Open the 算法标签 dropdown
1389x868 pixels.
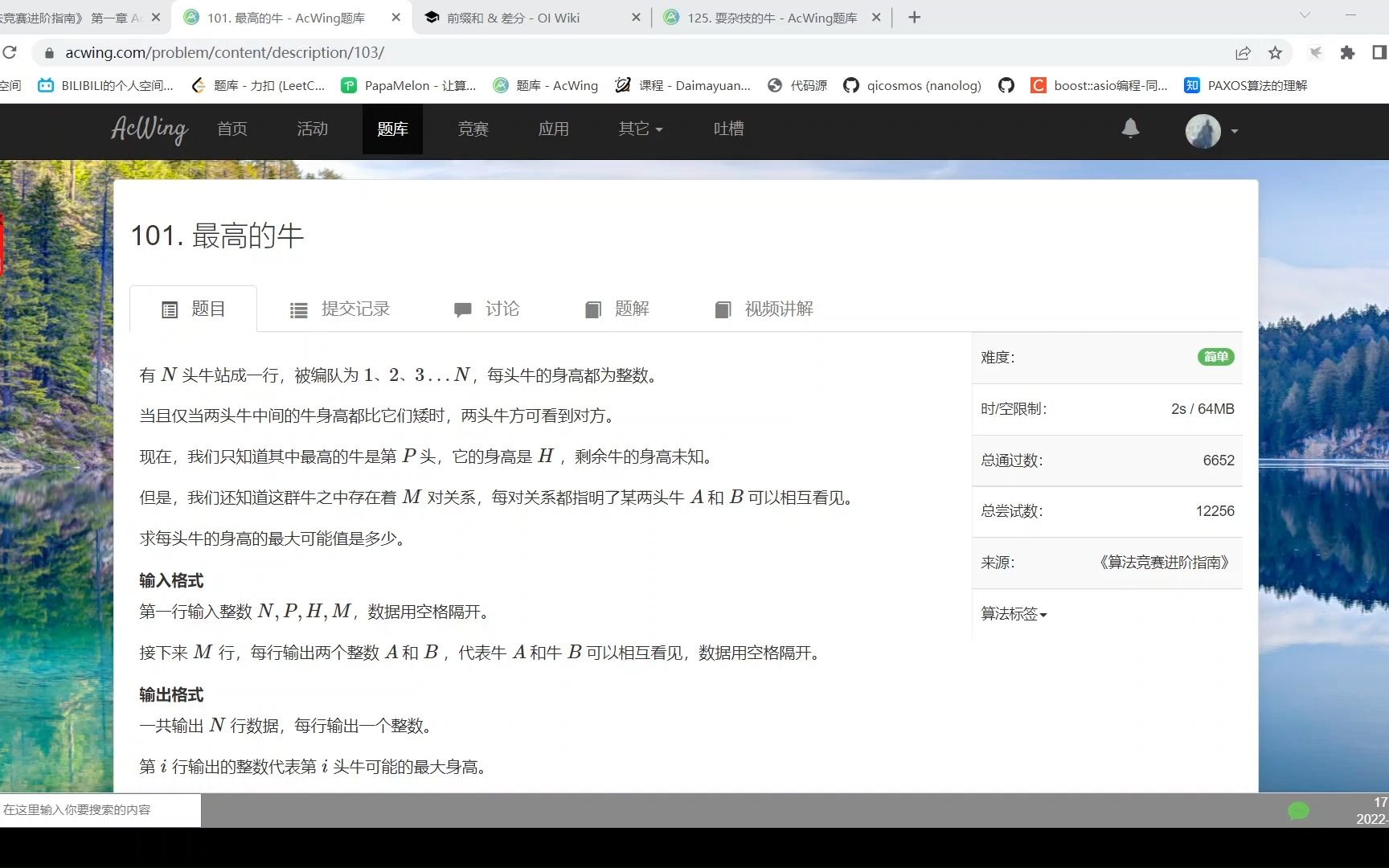(1013, 614)
